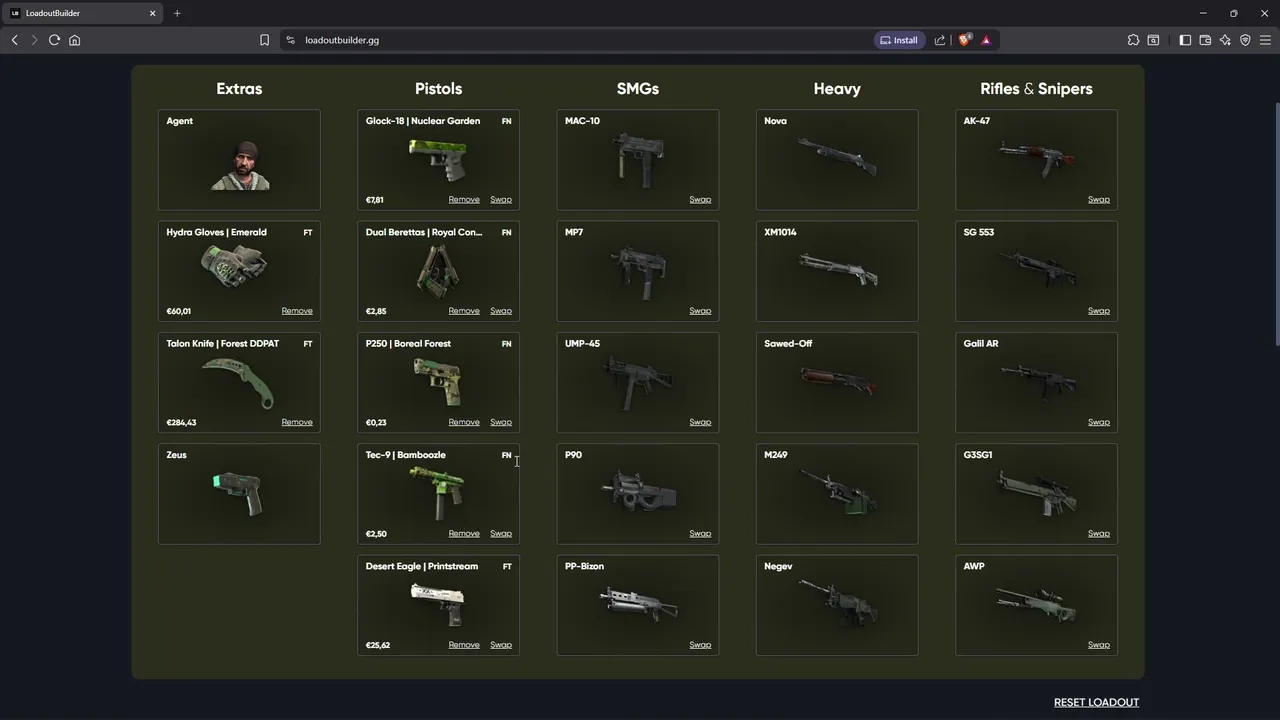Swap the MP7 skin
This screenshot has width=1280, height=720.
click(x=700, y=311)
